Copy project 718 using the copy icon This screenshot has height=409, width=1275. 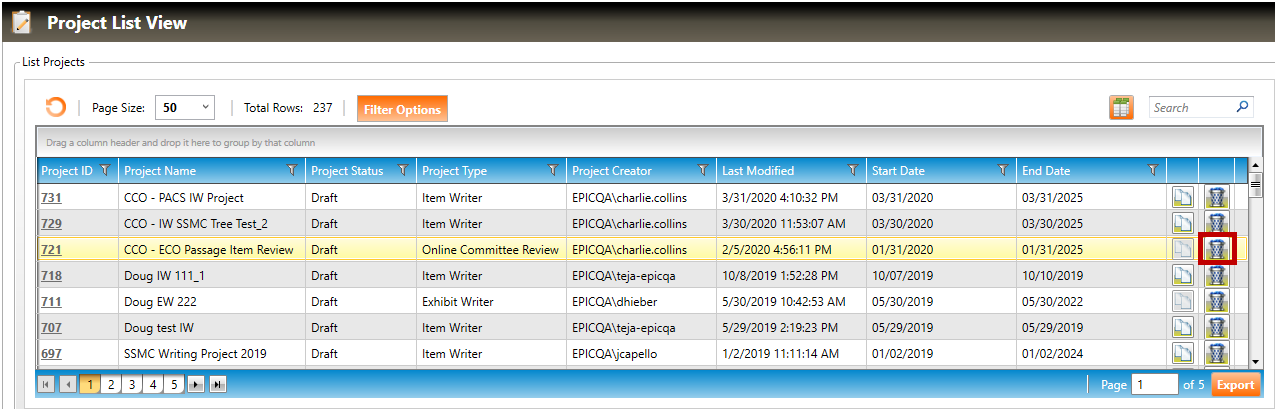tap(1183, 275)
